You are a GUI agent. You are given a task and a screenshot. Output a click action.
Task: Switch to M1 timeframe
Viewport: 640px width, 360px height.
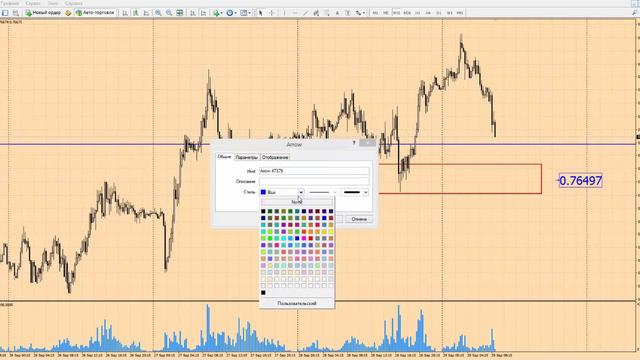pos(375,13)
